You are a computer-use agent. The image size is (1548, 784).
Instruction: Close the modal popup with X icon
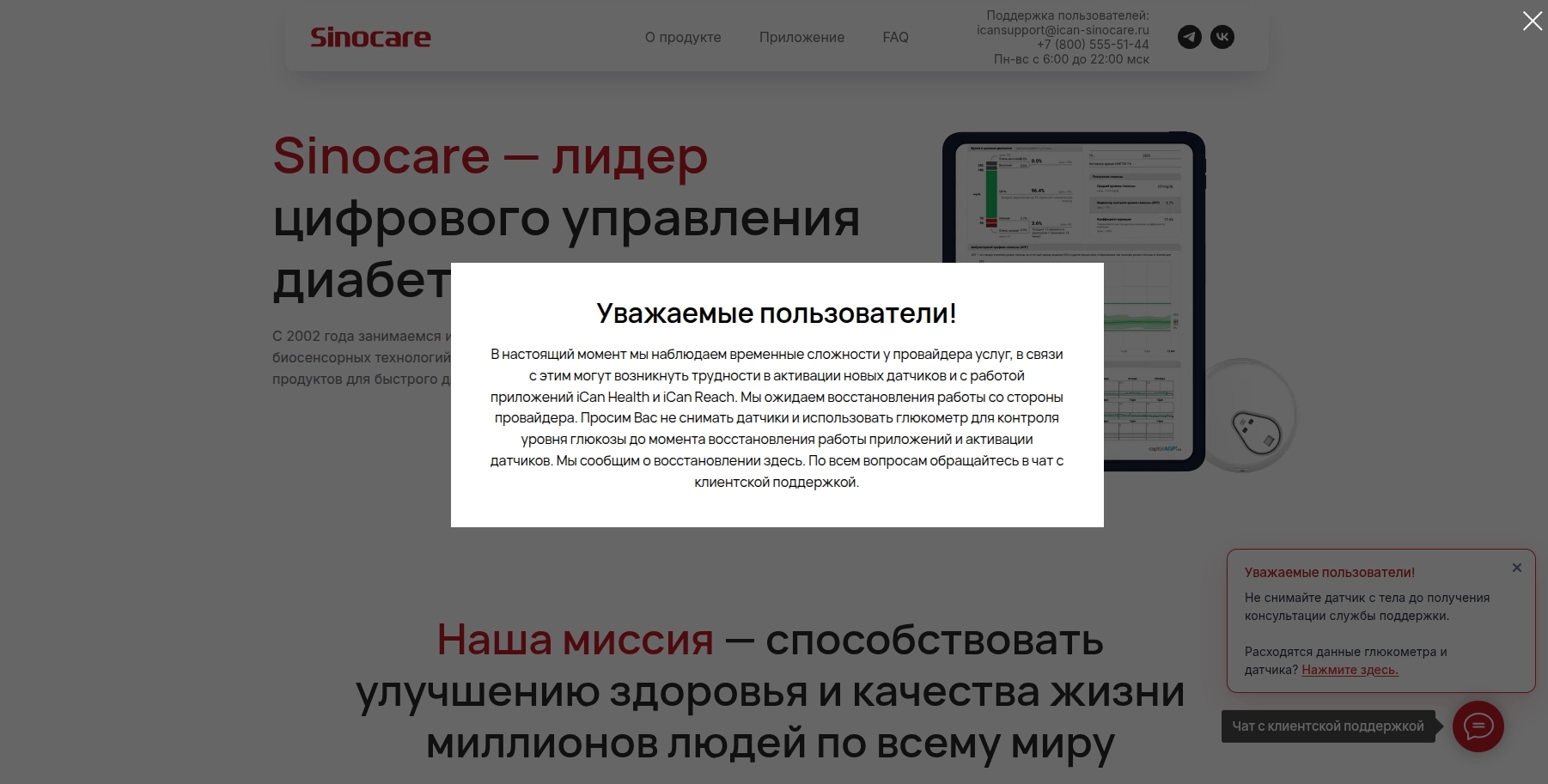pos(1533,21)
